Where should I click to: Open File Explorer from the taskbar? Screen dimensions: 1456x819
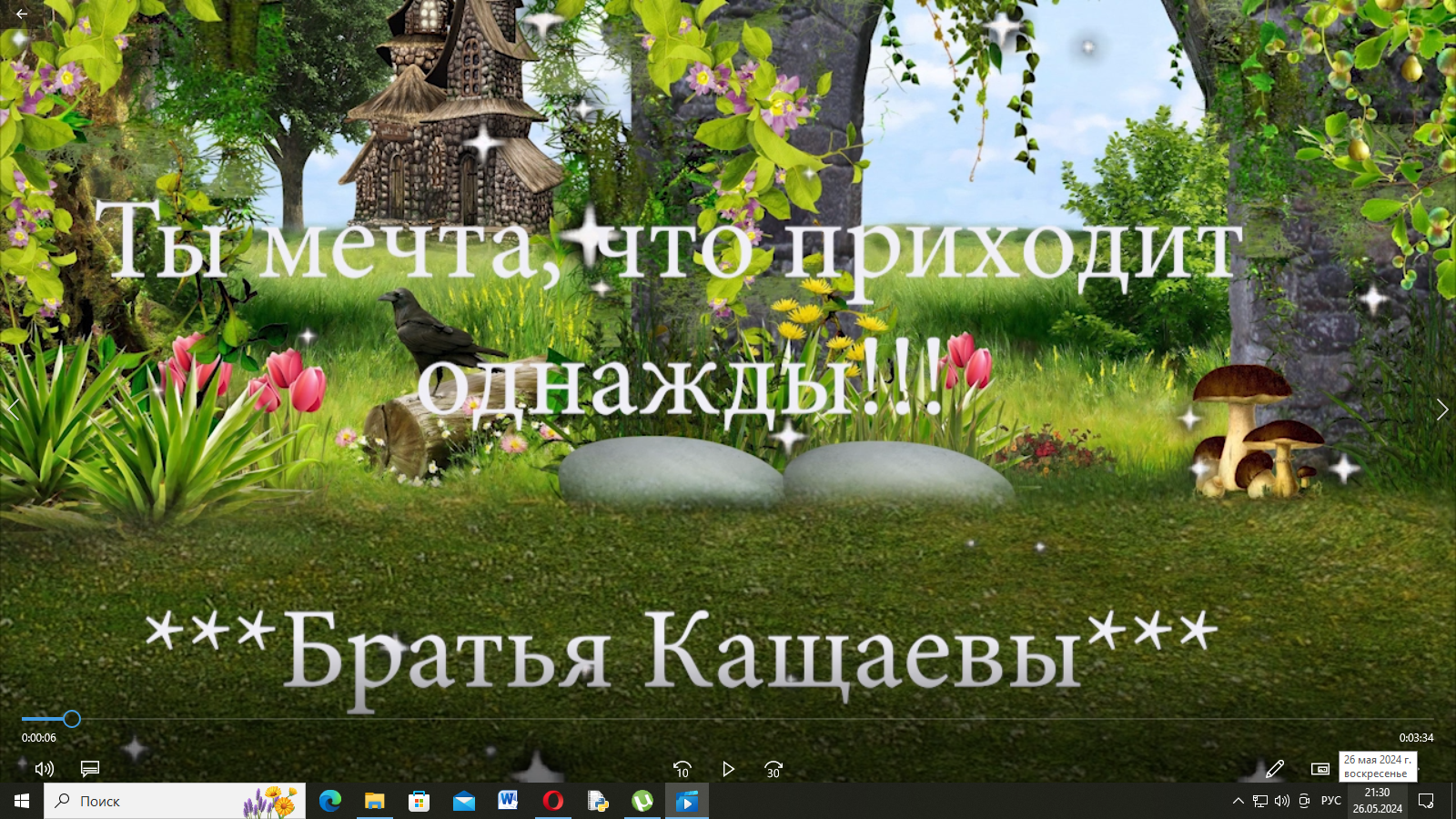tap(373, 802)
